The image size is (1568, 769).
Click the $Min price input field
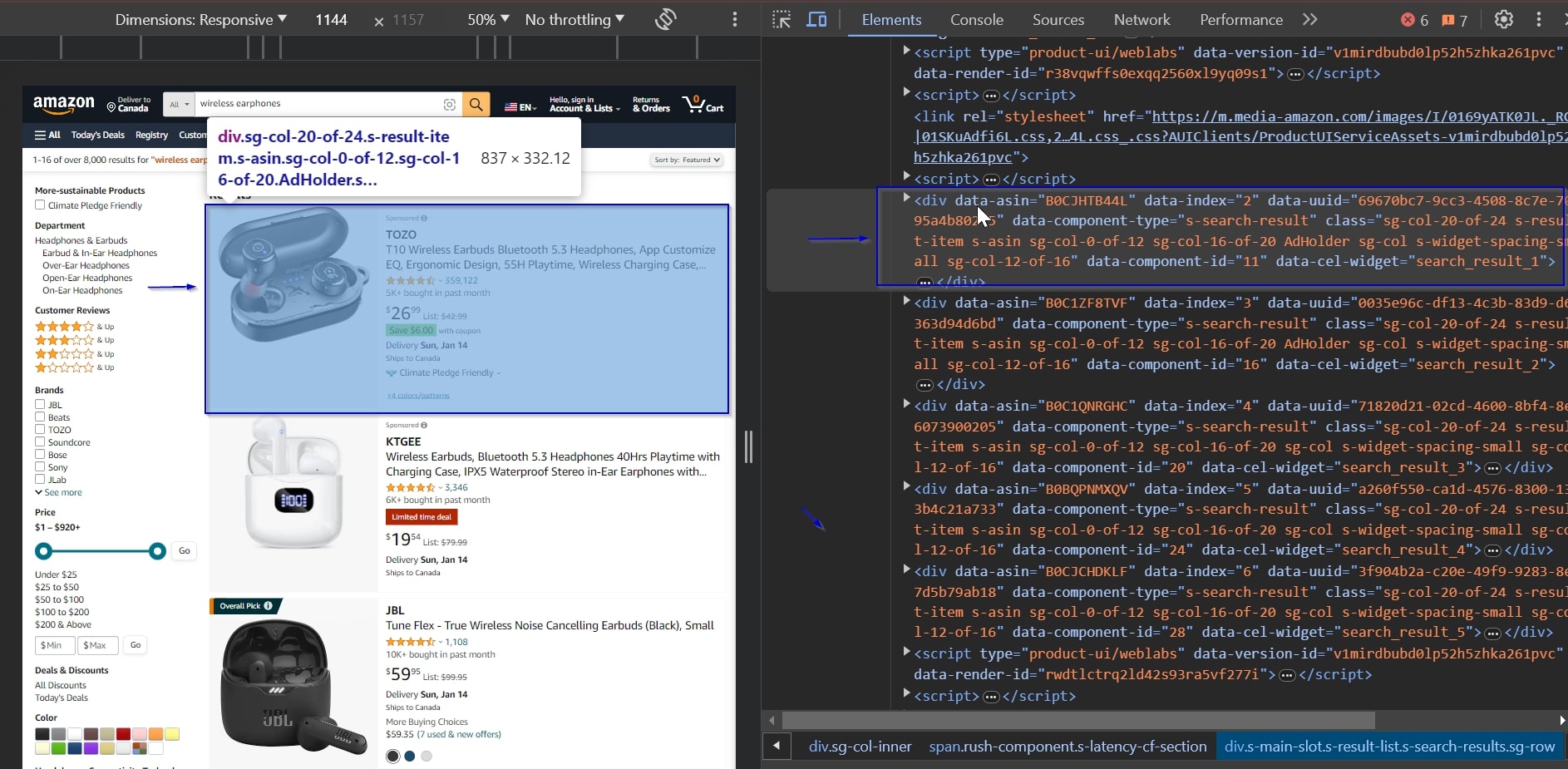click(x=54, y=645)
